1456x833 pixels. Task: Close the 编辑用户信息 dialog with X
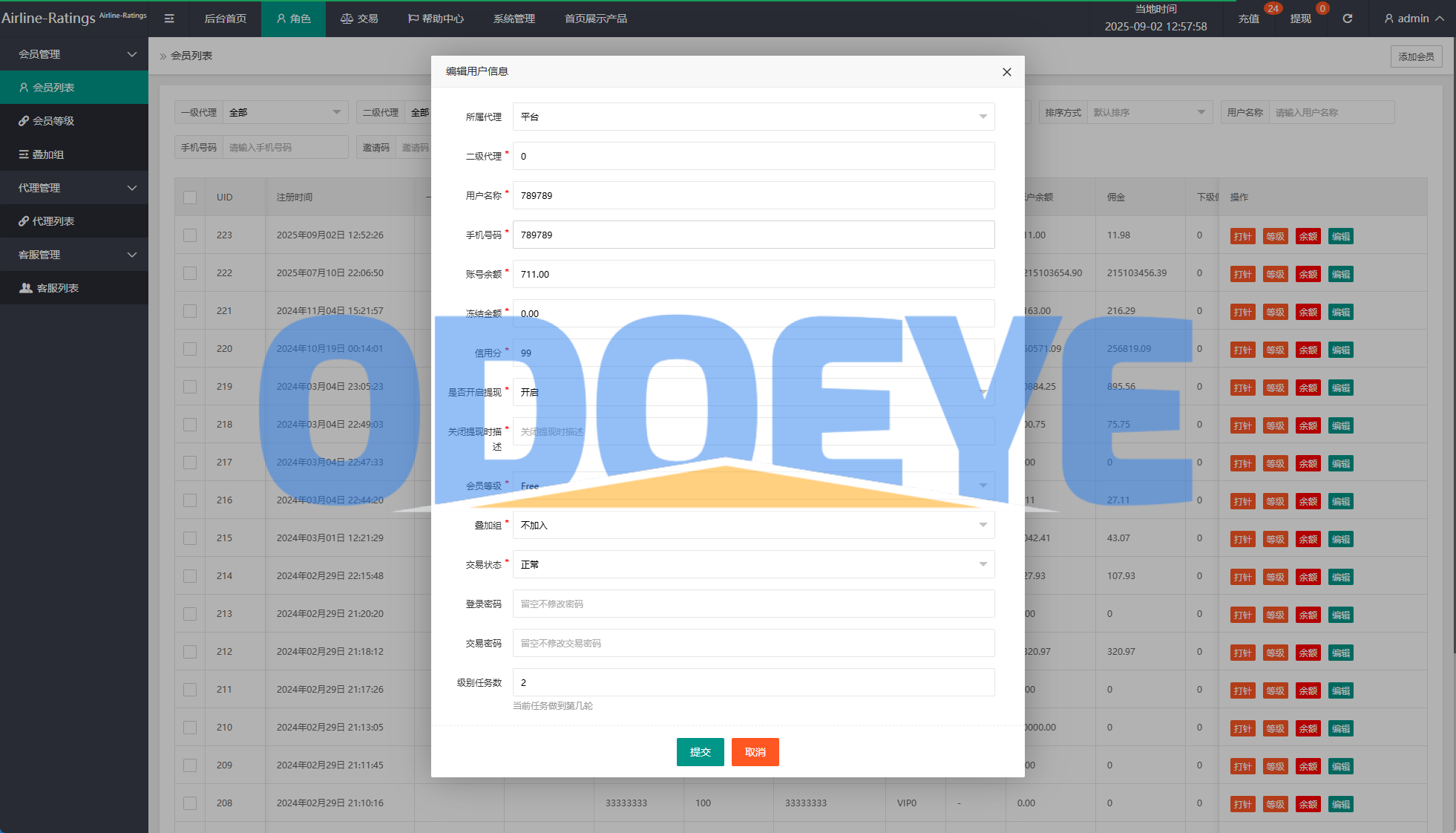(x=1006, y=72)
